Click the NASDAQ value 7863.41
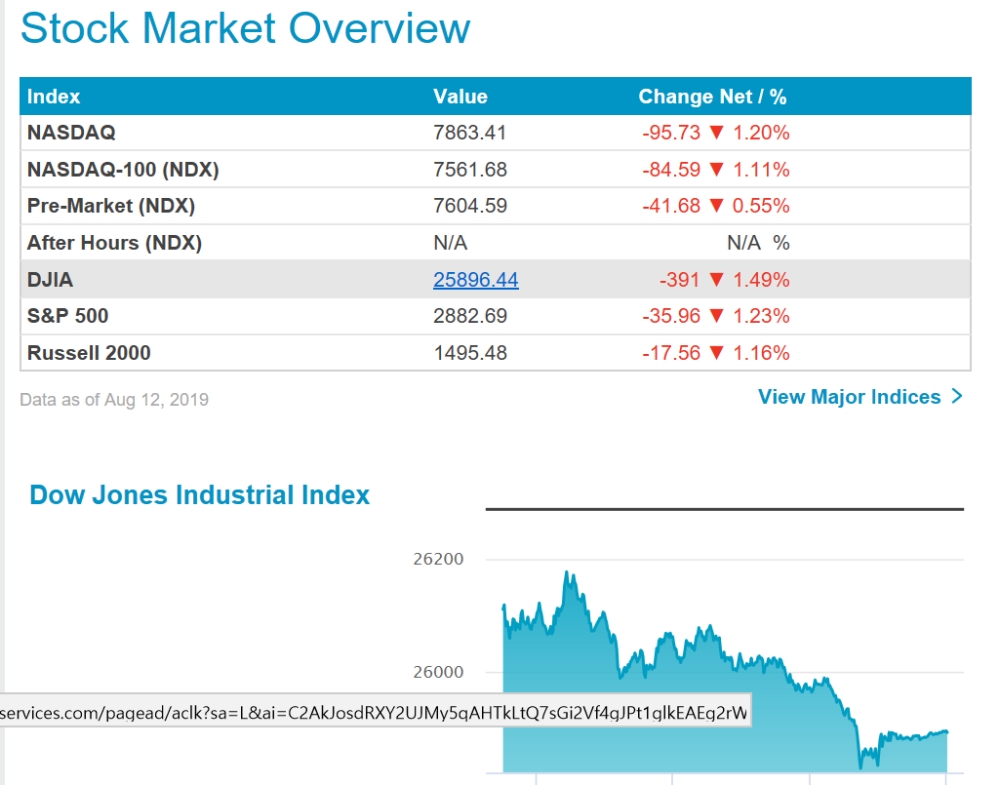 click(x=470, y=133)
